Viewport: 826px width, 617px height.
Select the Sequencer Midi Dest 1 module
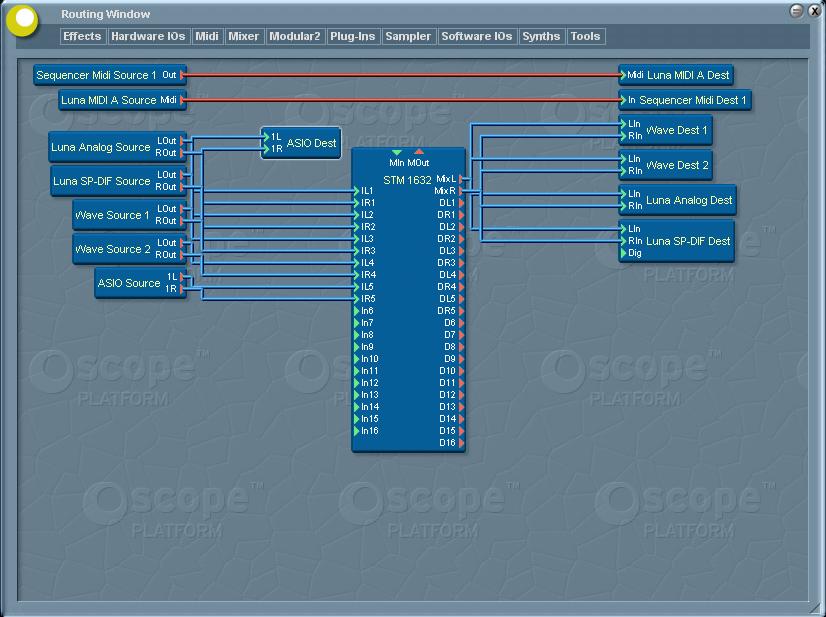coord(685,100)
